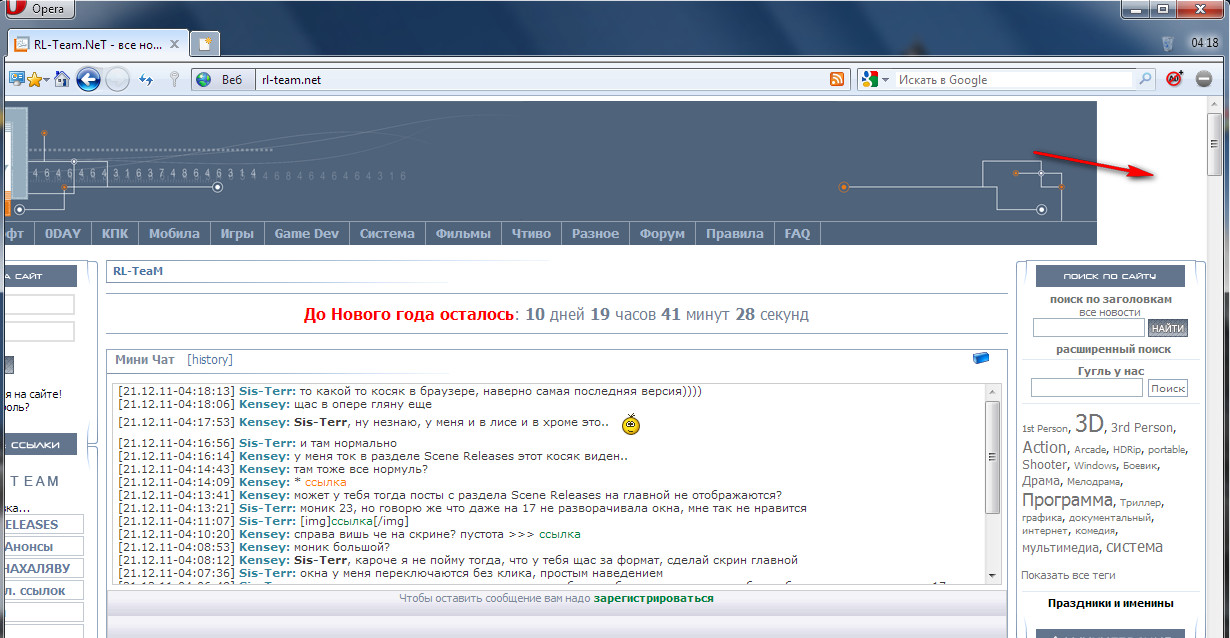Open the closed tabs trash icon

pos(1168,44)
